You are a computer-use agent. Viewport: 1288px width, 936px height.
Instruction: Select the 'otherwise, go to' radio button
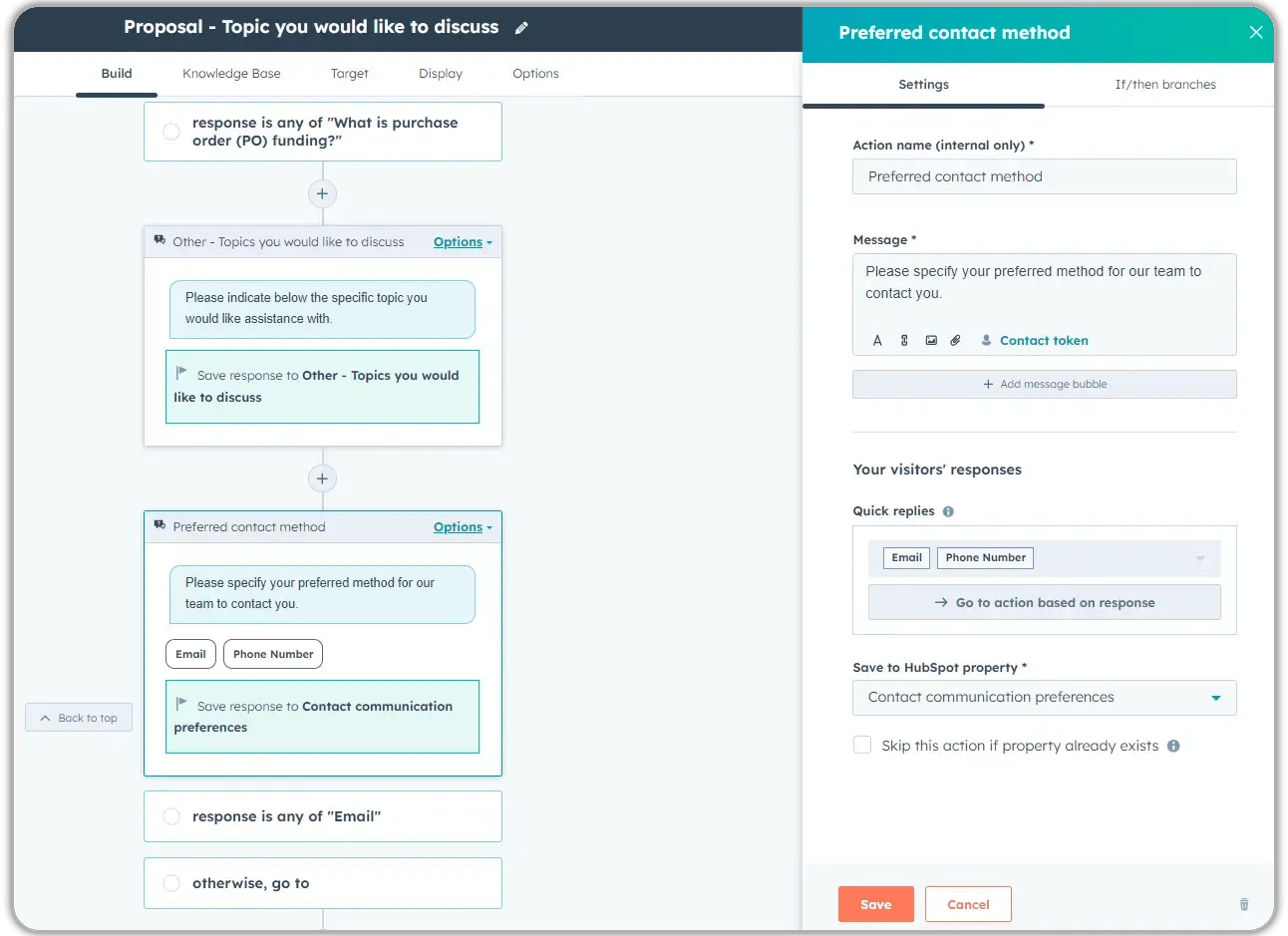(x=170, y=882)
